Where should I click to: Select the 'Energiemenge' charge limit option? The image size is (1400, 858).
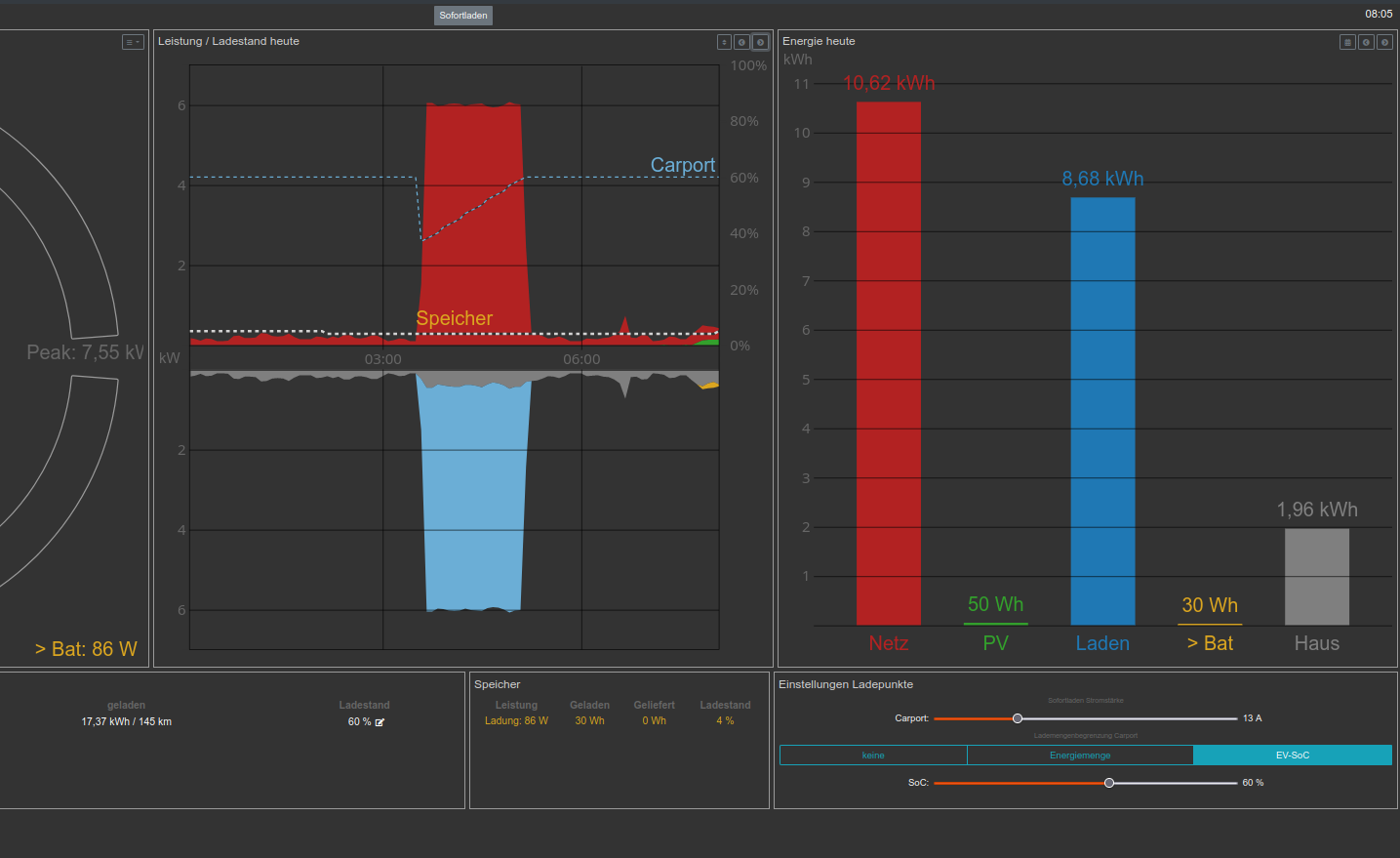[1080, 756]
